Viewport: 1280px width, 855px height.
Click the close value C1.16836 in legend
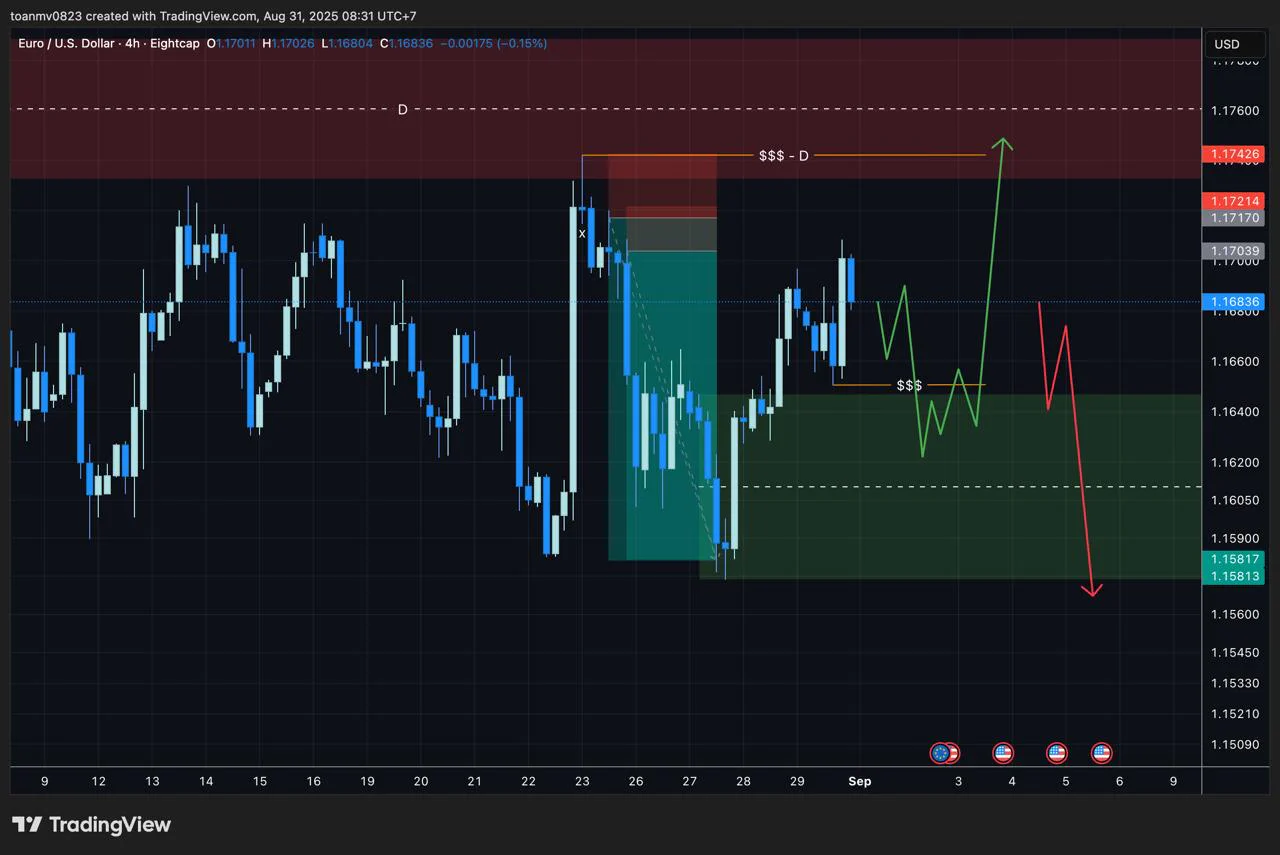[406, 43]
